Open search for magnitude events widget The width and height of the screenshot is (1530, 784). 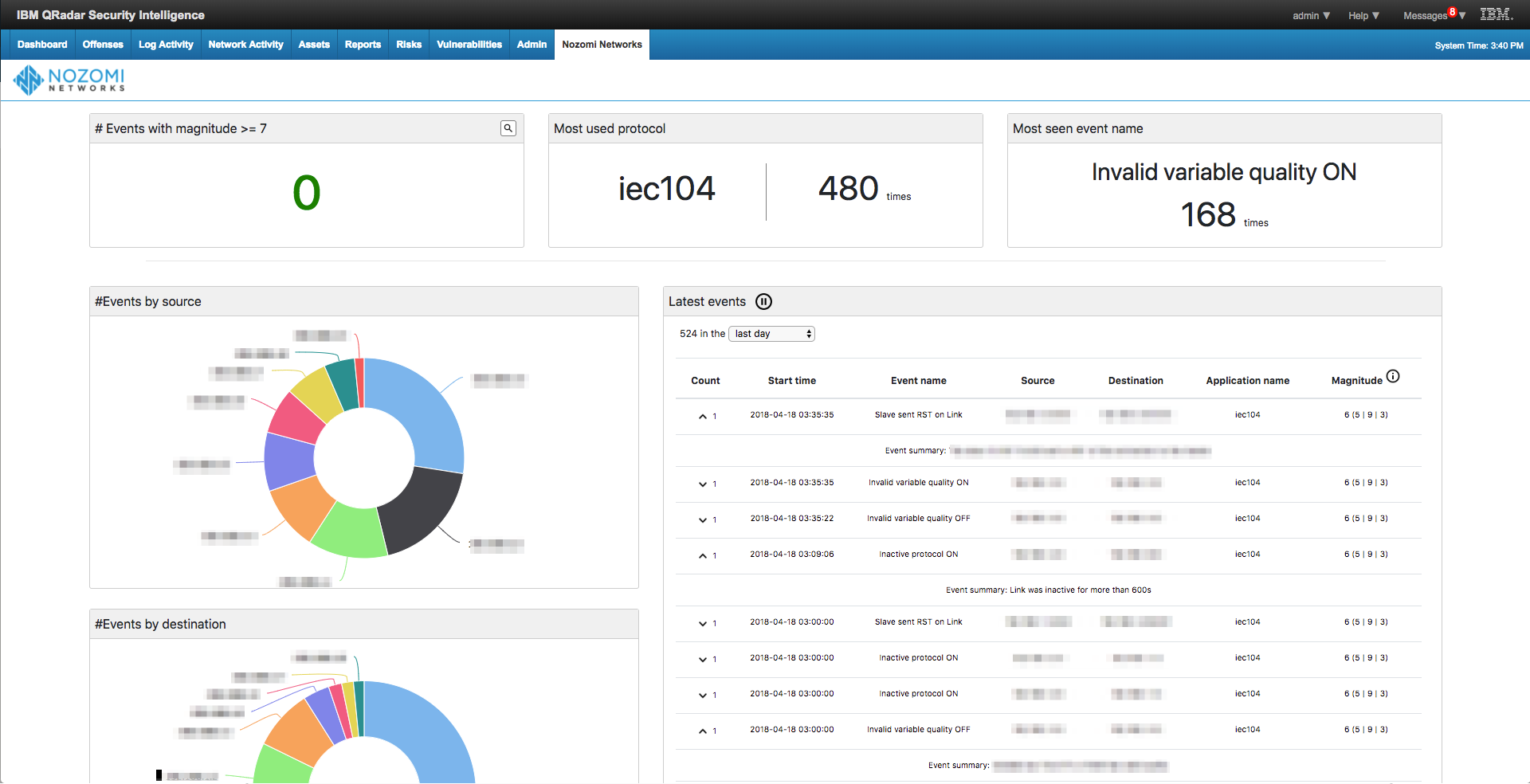pos(508,127)
